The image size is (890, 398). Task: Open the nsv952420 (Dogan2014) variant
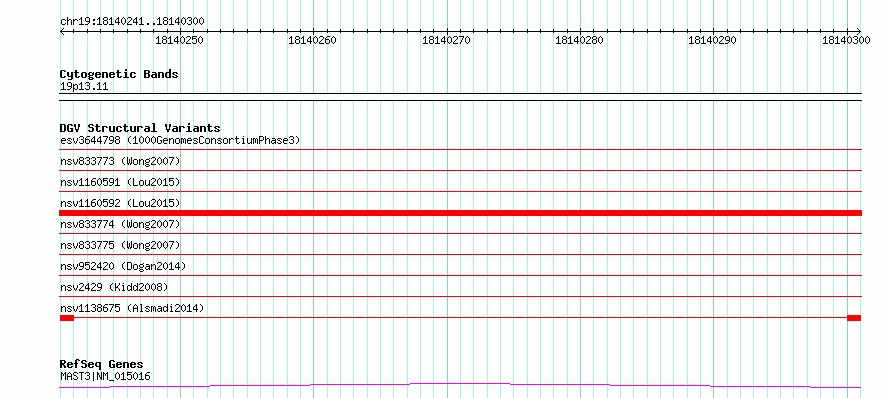(123, 266)
